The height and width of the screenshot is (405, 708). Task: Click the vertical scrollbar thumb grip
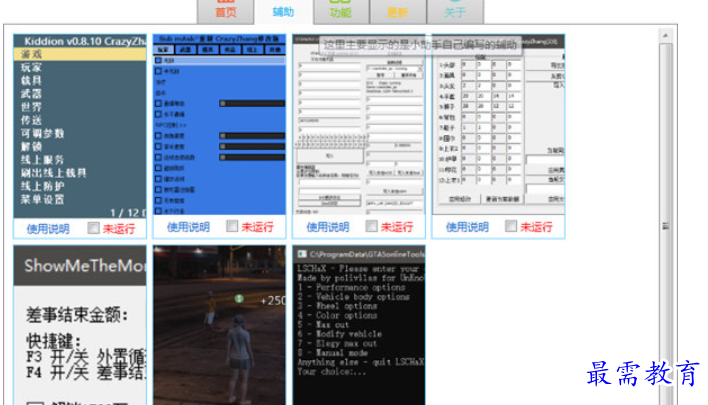tap(666, 226)
